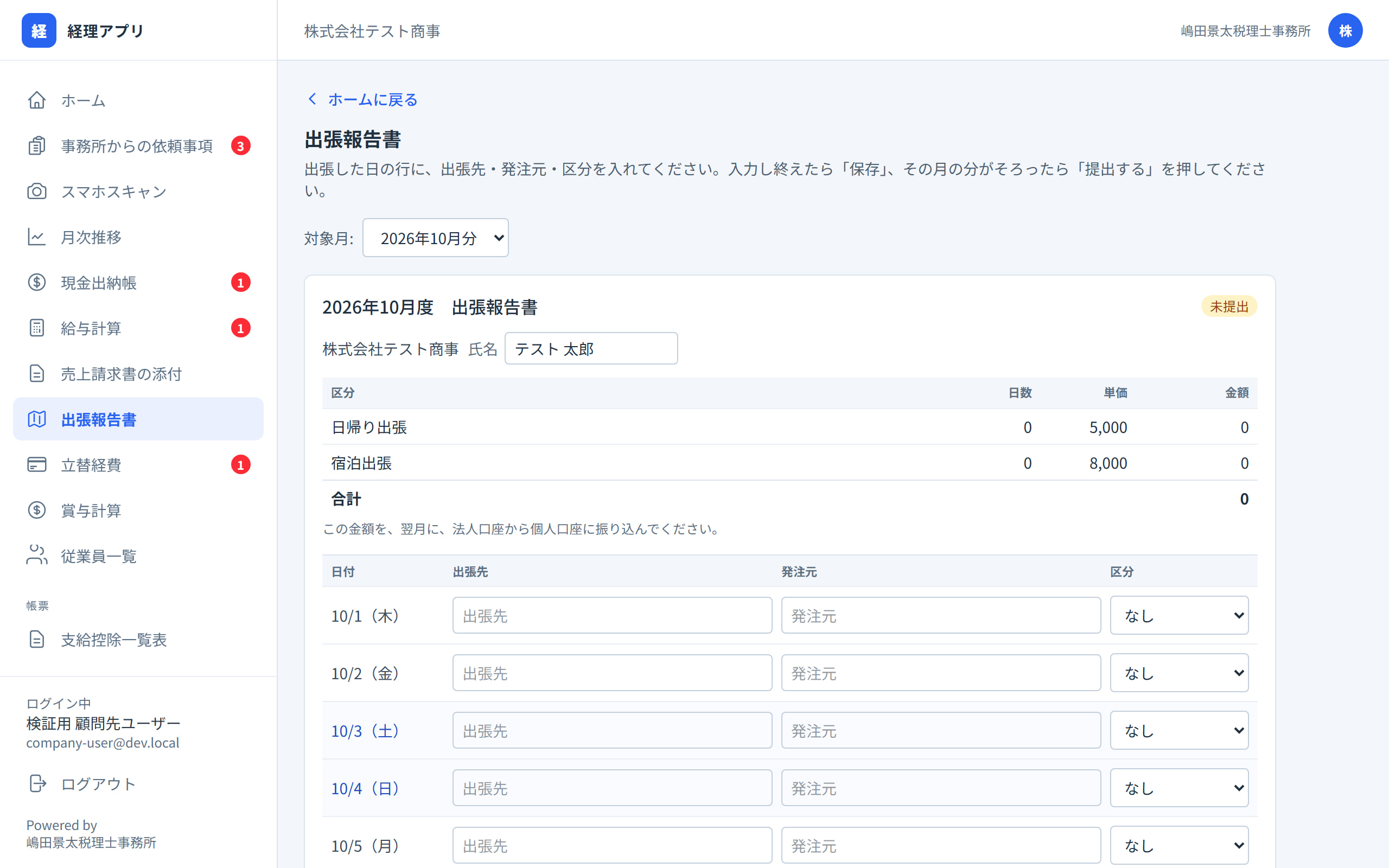Click the dollar icon for 賞与計算

pyautogui.click(x=37, y=510)
